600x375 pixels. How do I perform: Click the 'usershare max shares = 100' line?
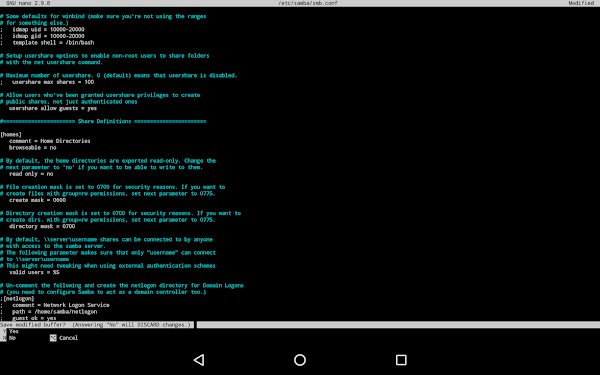(x=47, y=82)
